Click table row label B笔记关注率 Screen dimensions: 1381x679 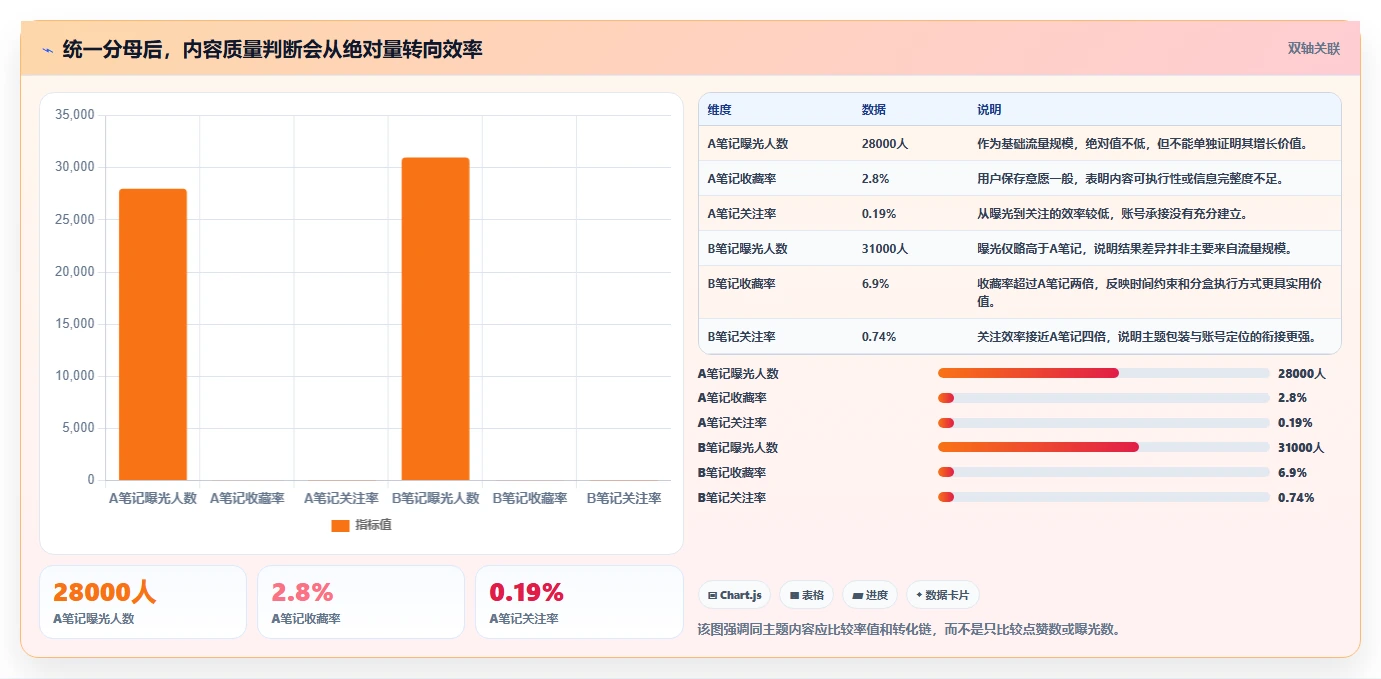point(741,337)
